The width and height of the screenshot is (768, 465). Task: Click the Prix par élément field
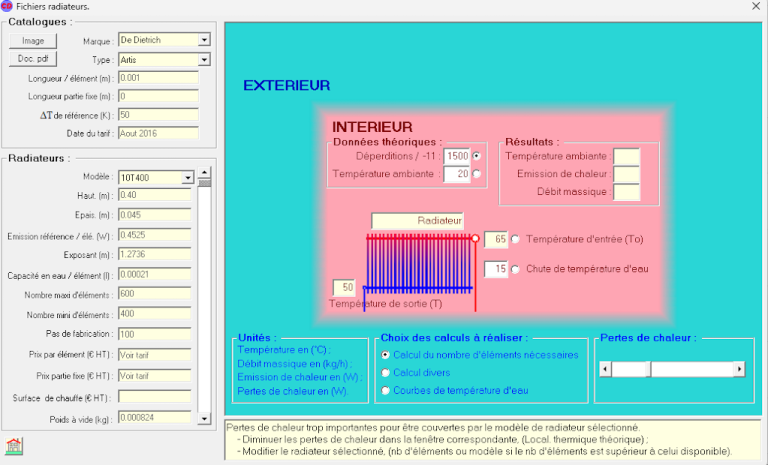155,355
